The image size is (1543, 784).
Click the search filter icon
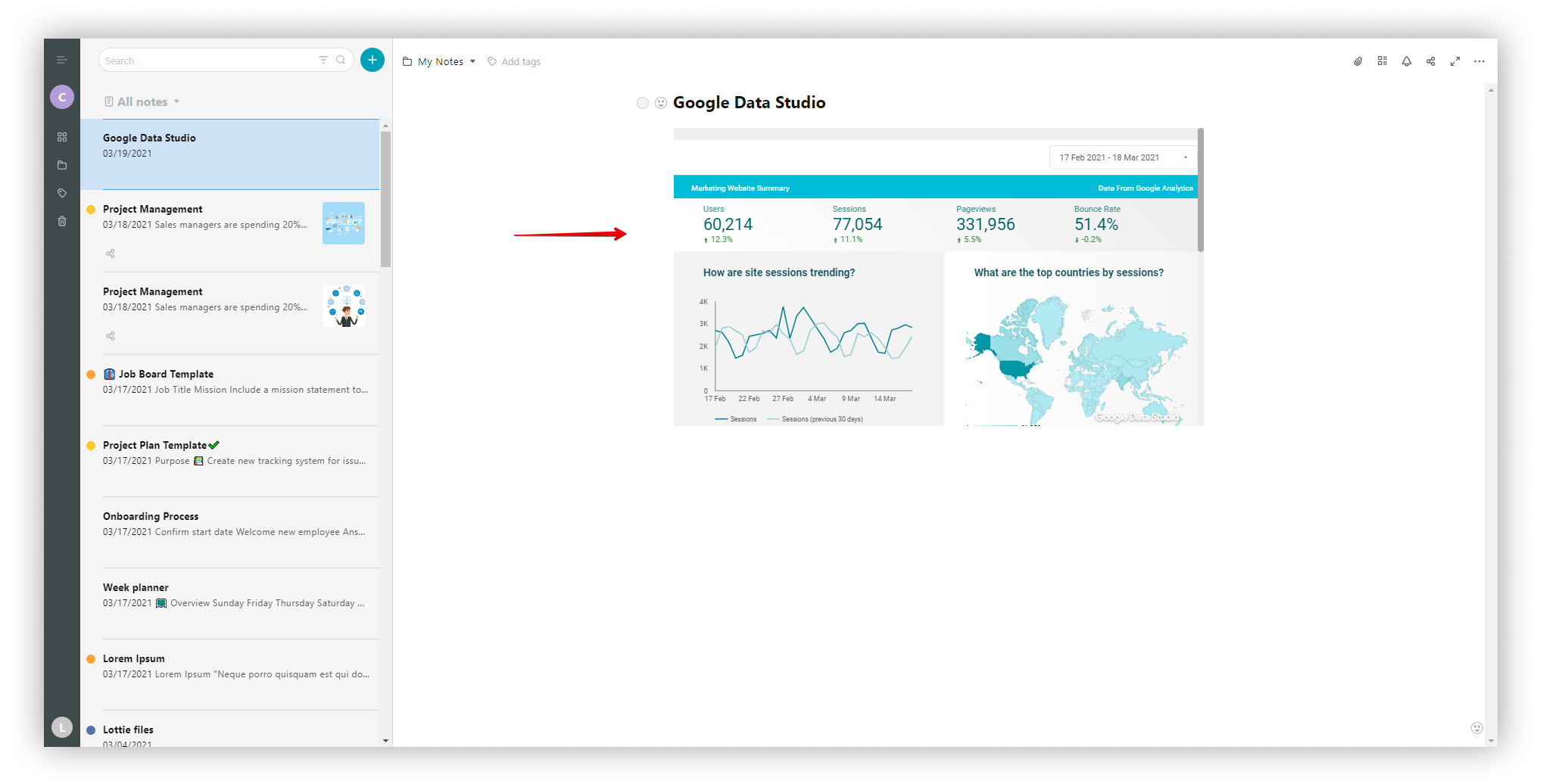point(323,60)
